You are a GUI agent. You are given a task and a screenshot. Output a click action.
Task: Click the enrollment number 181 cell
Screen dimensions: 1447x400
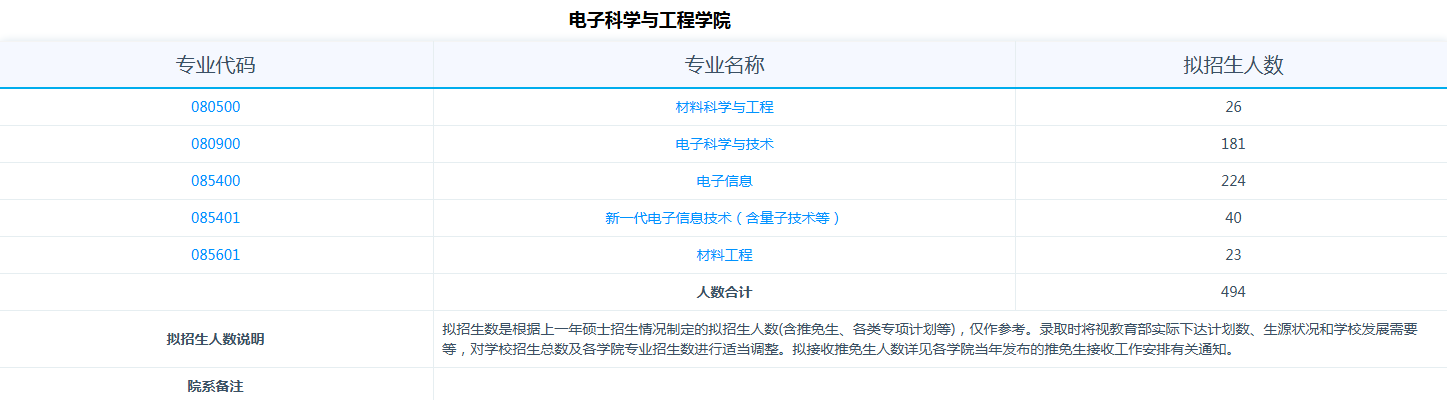tap(1233, 144)
